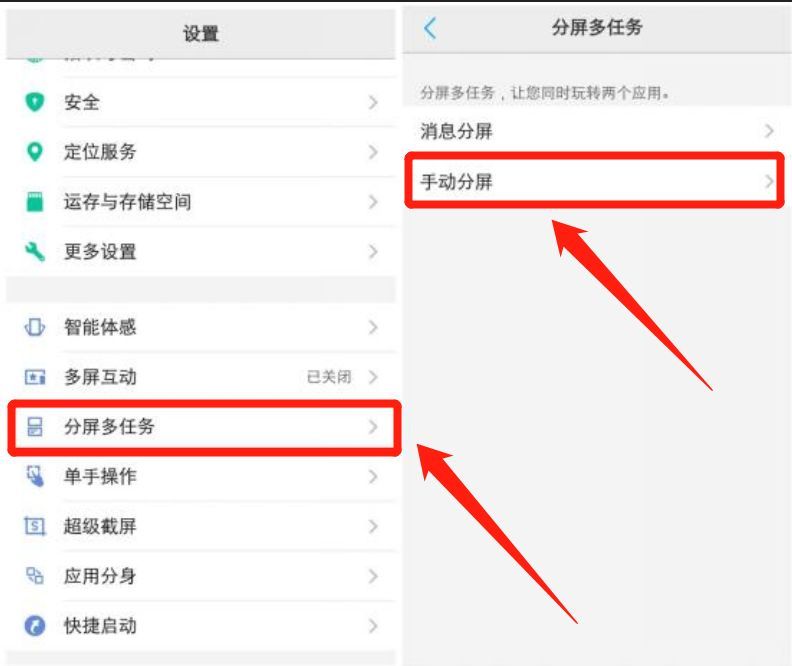Open the 快捷启动 entry

(202, 626)
